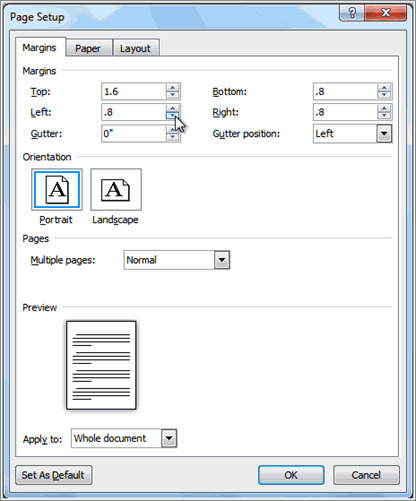This screenshot has width=416, height=501.
Task: Click the Cancel button
Action: coord(366,475)
